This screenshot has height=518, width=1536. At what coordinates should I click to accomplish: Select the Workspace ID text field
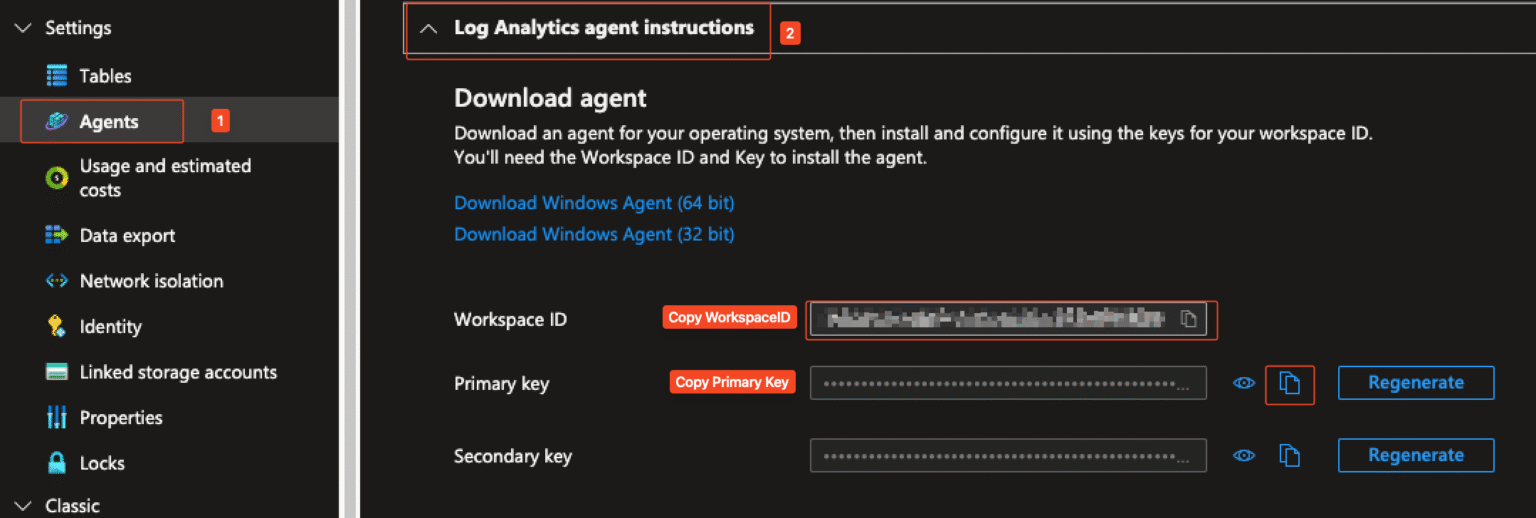point(1008,319)
